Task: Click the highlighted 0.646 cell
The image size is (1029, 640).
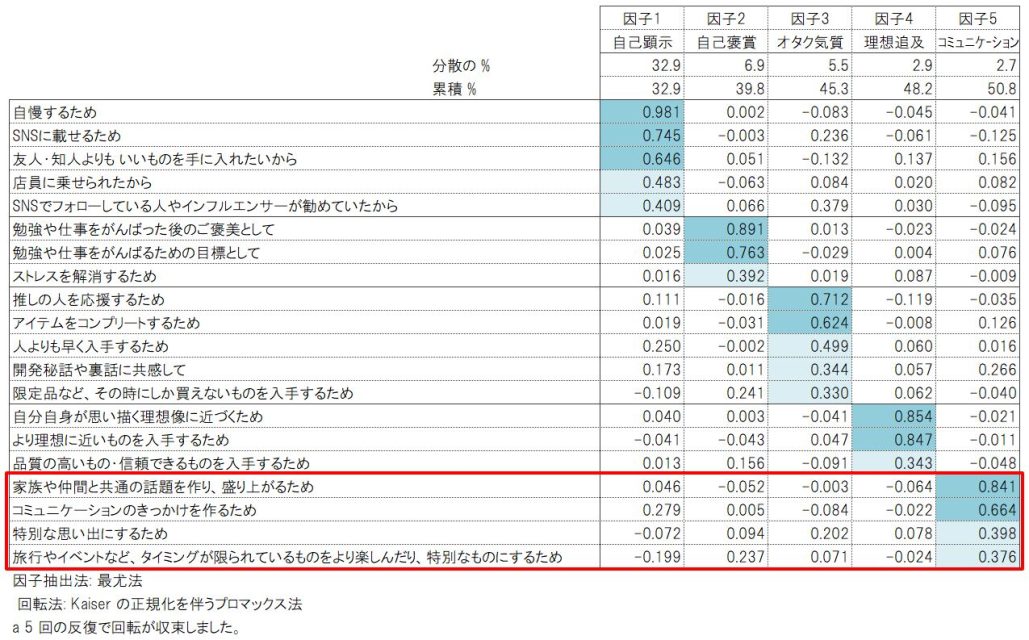Action: [642, 159]
